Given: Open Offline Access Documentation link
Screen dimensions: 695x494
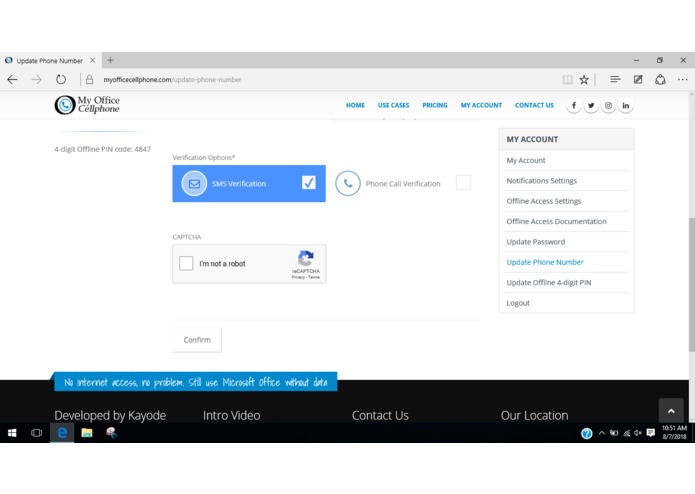Looking at the screenshot, I should [556, 222].
